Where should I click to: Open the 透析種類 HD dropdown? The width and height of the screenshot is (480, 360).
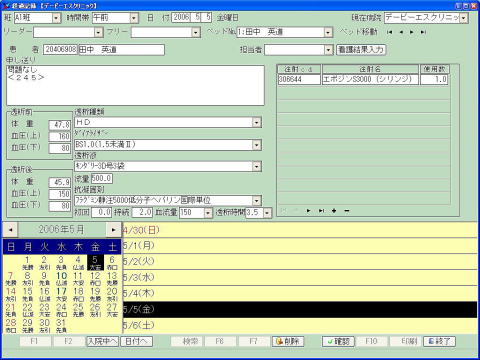[x=256, y=123]
